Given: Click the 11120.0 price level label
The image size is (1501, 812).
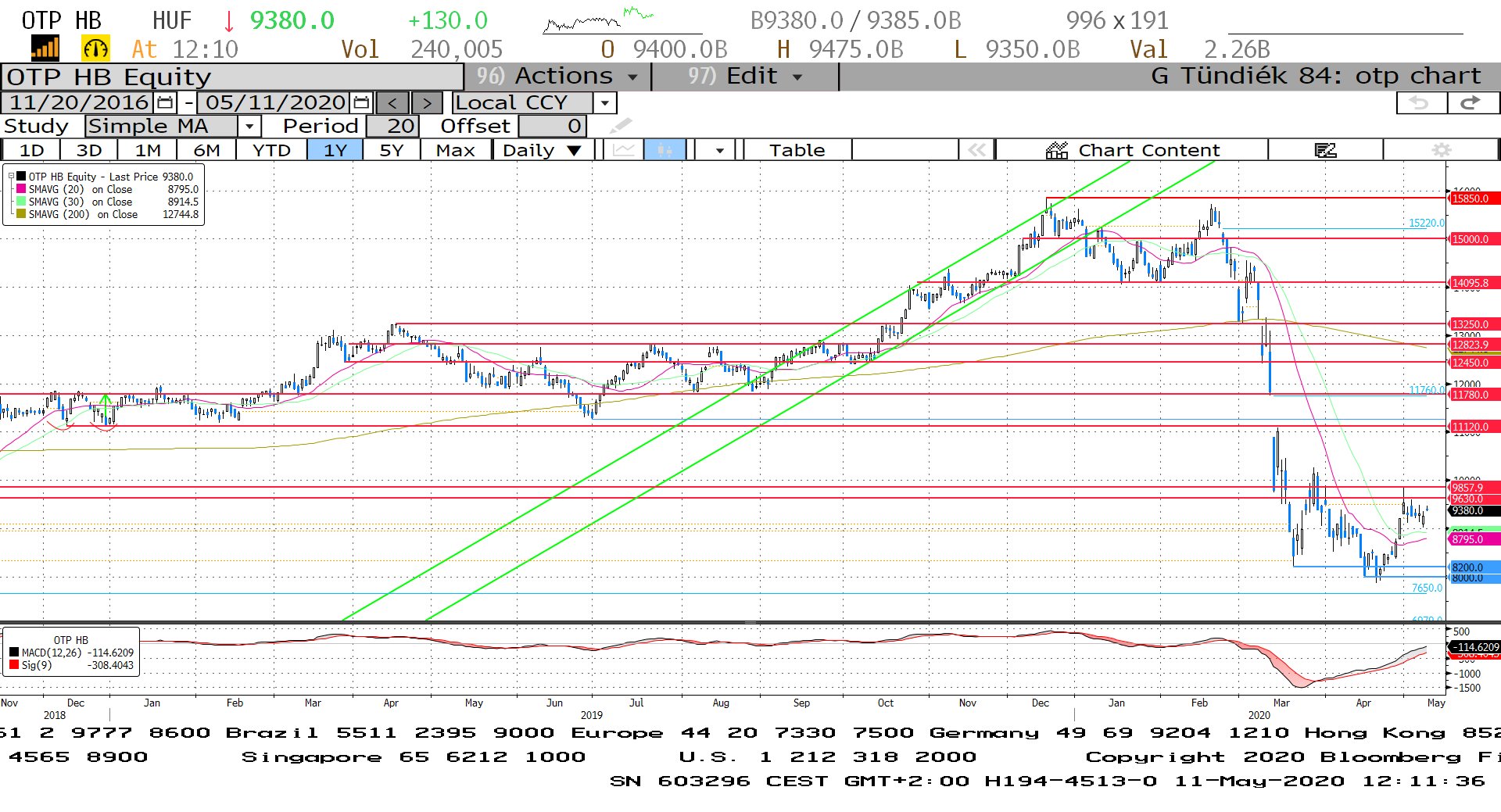Looking at the screenshot, I should (x=1474, y=427).
